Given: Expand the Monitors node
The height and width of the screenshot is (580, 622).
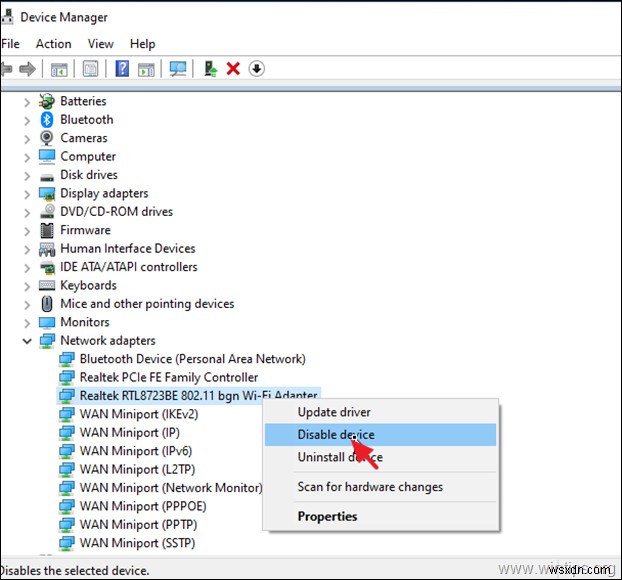Looking at the screenshot, I should click(x=27, y=323).
